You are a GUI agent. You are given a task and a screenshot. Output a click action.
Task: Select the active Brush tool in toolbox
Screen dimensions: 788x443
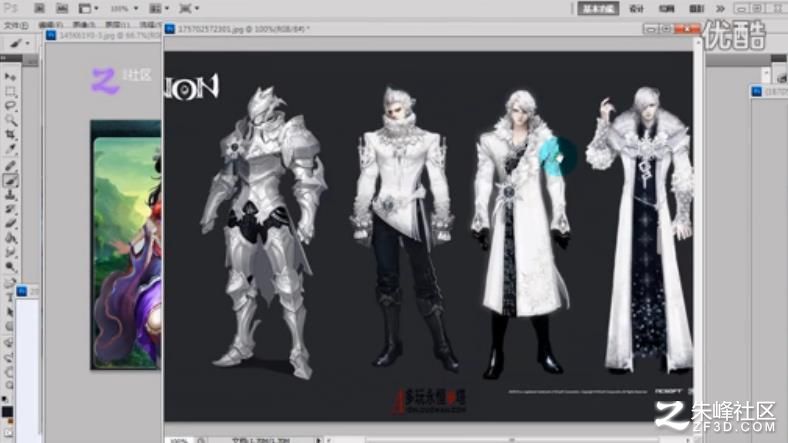point(10,180)
